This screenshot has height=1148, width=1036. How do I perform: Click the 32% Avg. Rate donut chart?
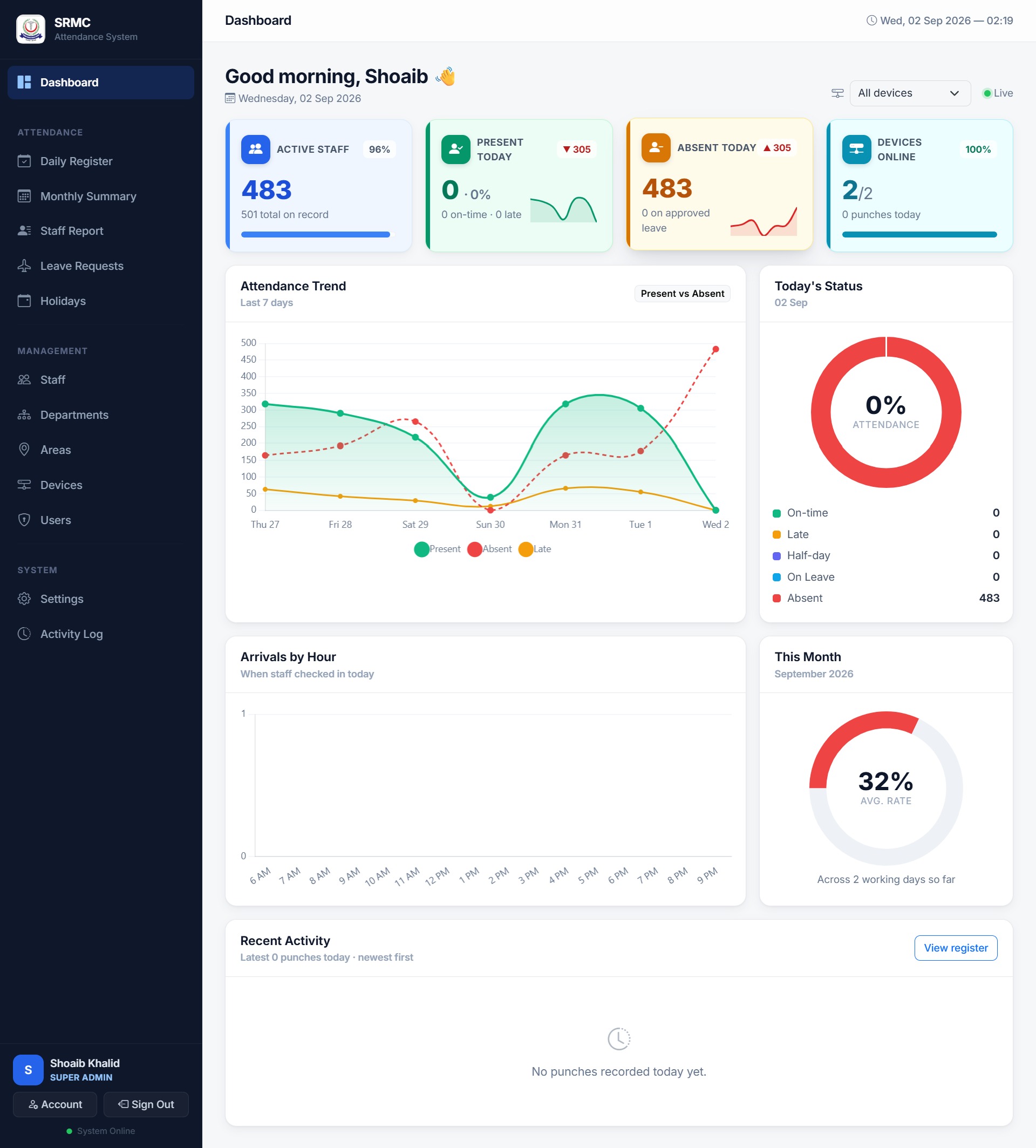[x=885, y=788]
